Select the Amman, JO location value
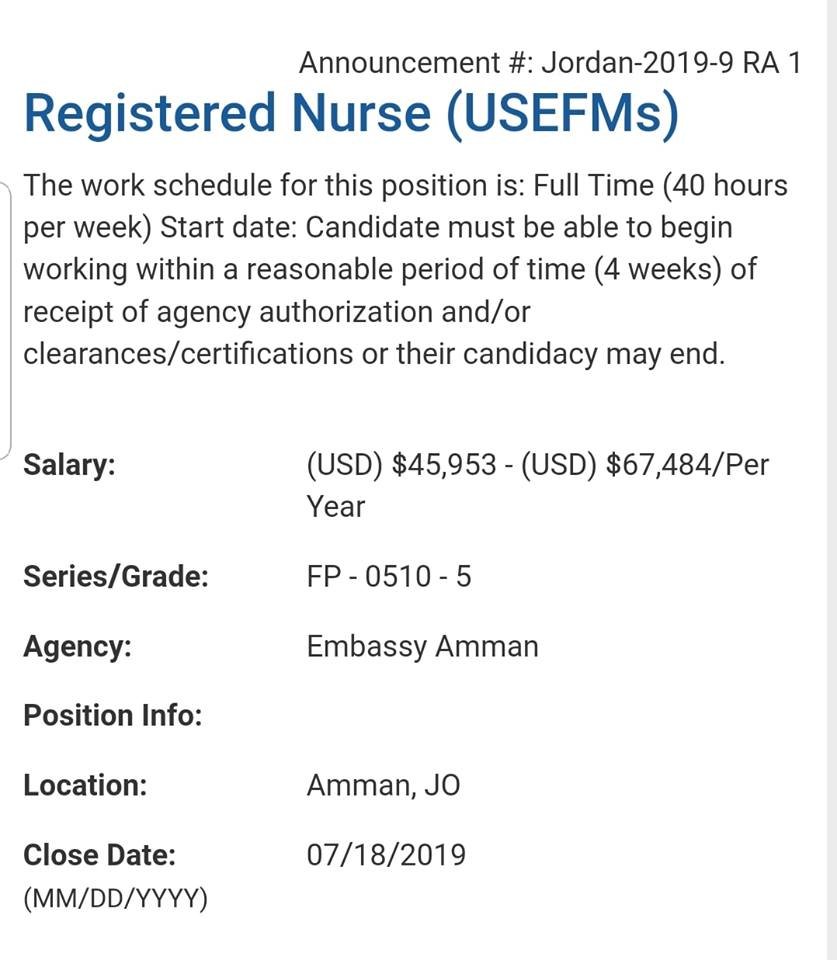 coord(383,785)
